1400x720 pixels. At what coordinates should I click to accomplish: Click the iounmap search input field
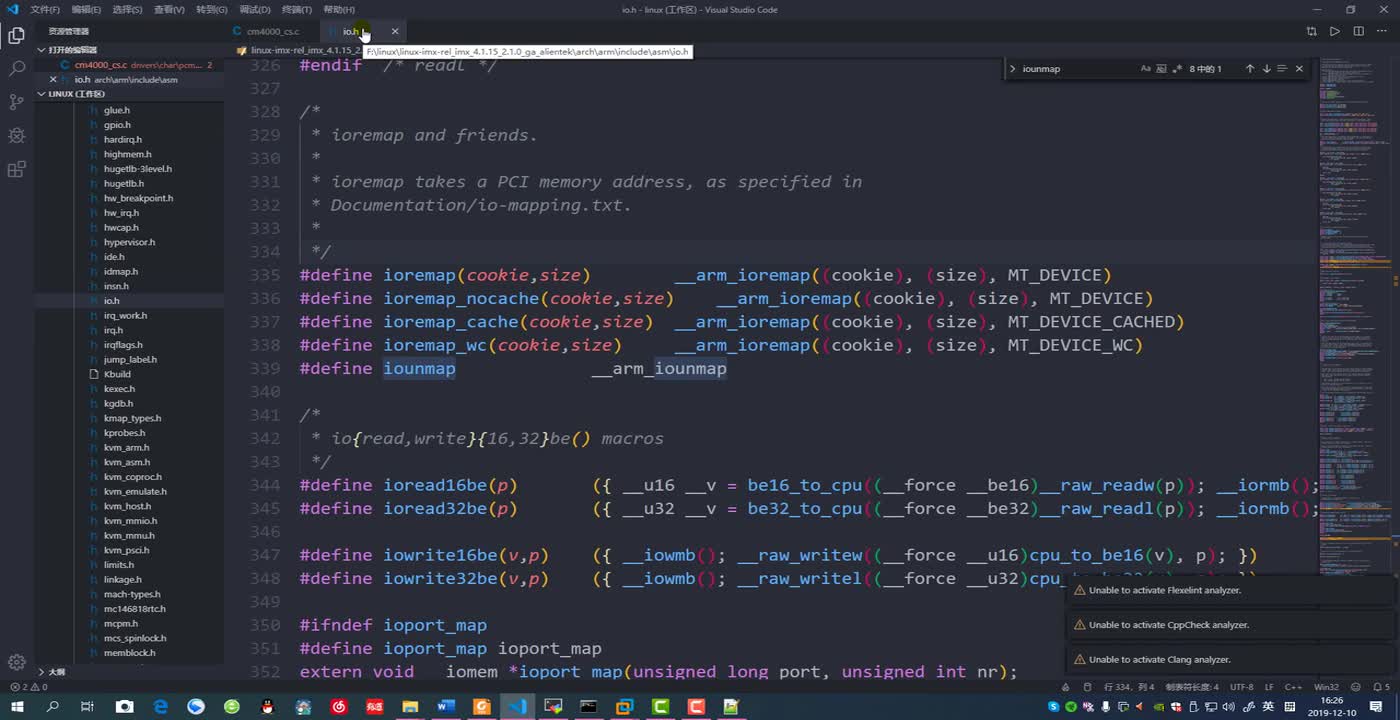point(1078,69)
